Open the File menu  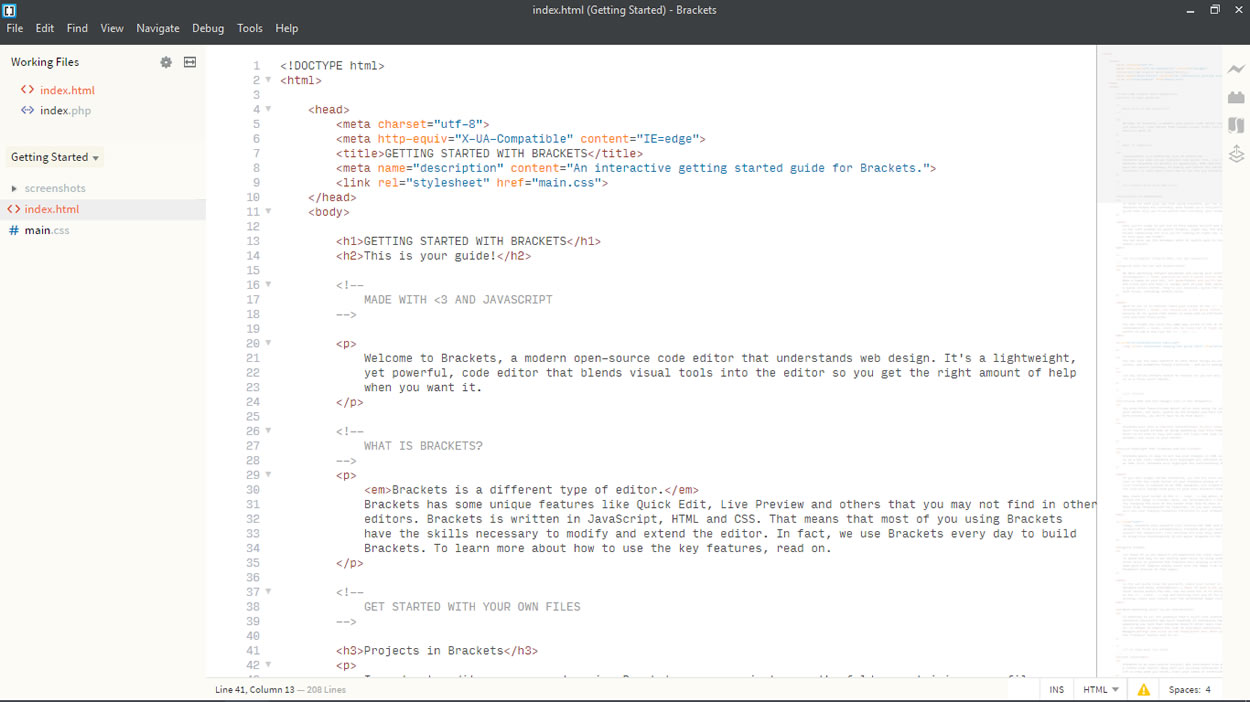(15, 28)
